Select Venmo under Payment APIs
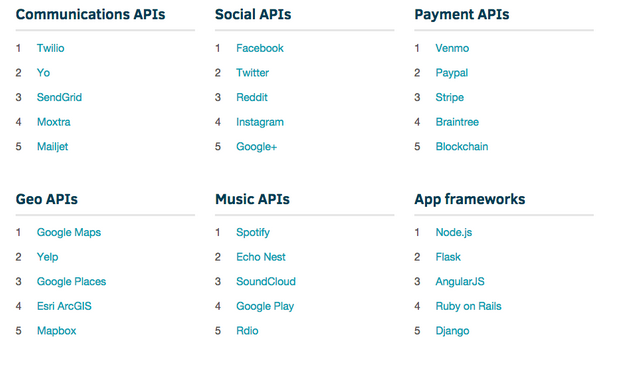The image size is (623, 368). click(452, 48)
